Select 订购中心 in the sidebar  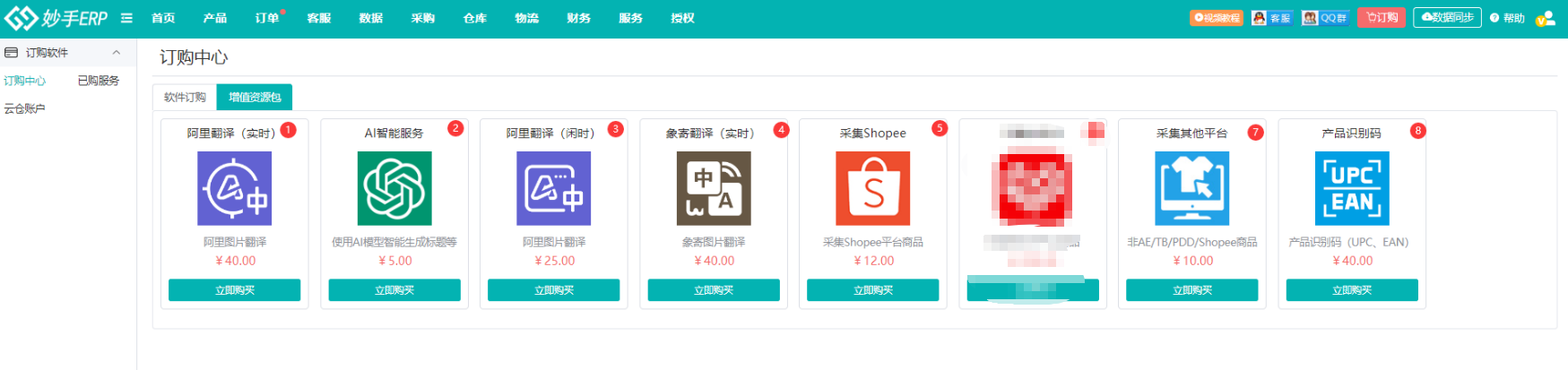(x=25, y=81)
